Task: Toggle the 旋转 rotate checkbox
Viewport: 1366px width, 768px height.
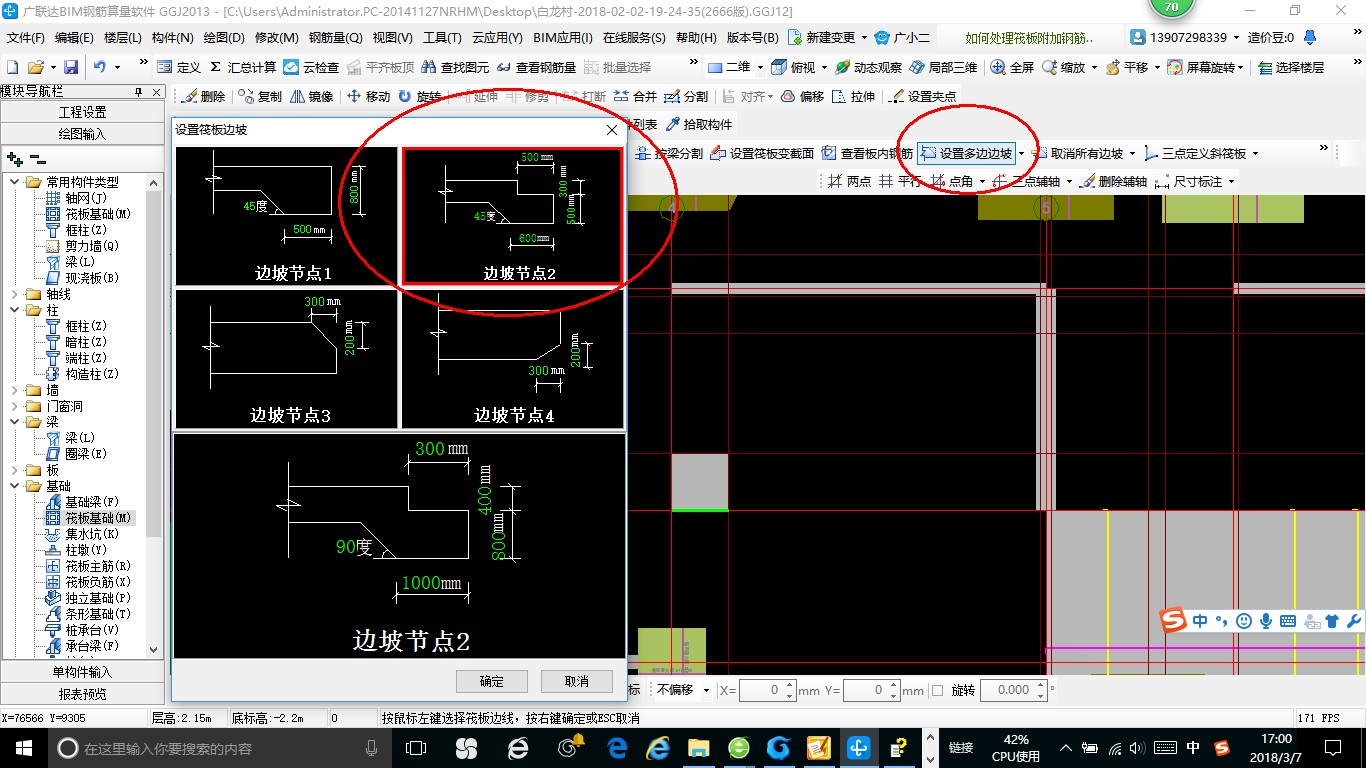Action: [937, 690]
